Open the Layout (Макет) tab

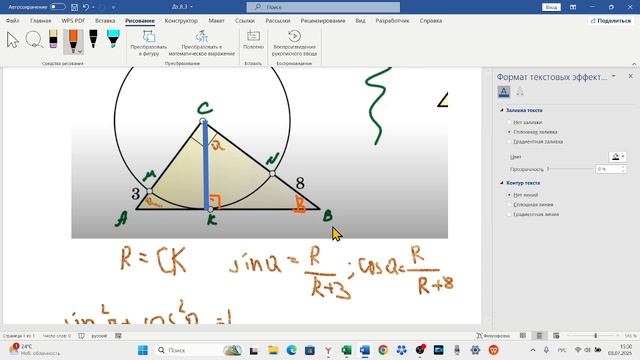click(216, 20)
